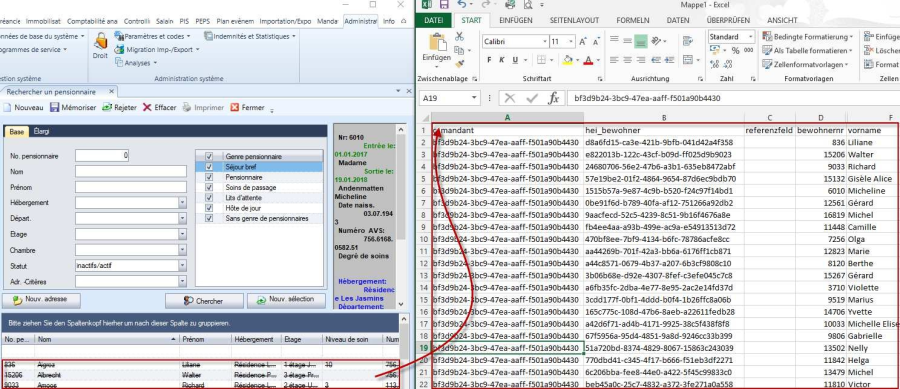The height and width of the screenshot is (389, 900).
Task: Undo last action in Excel
Action: click(462, 5)
